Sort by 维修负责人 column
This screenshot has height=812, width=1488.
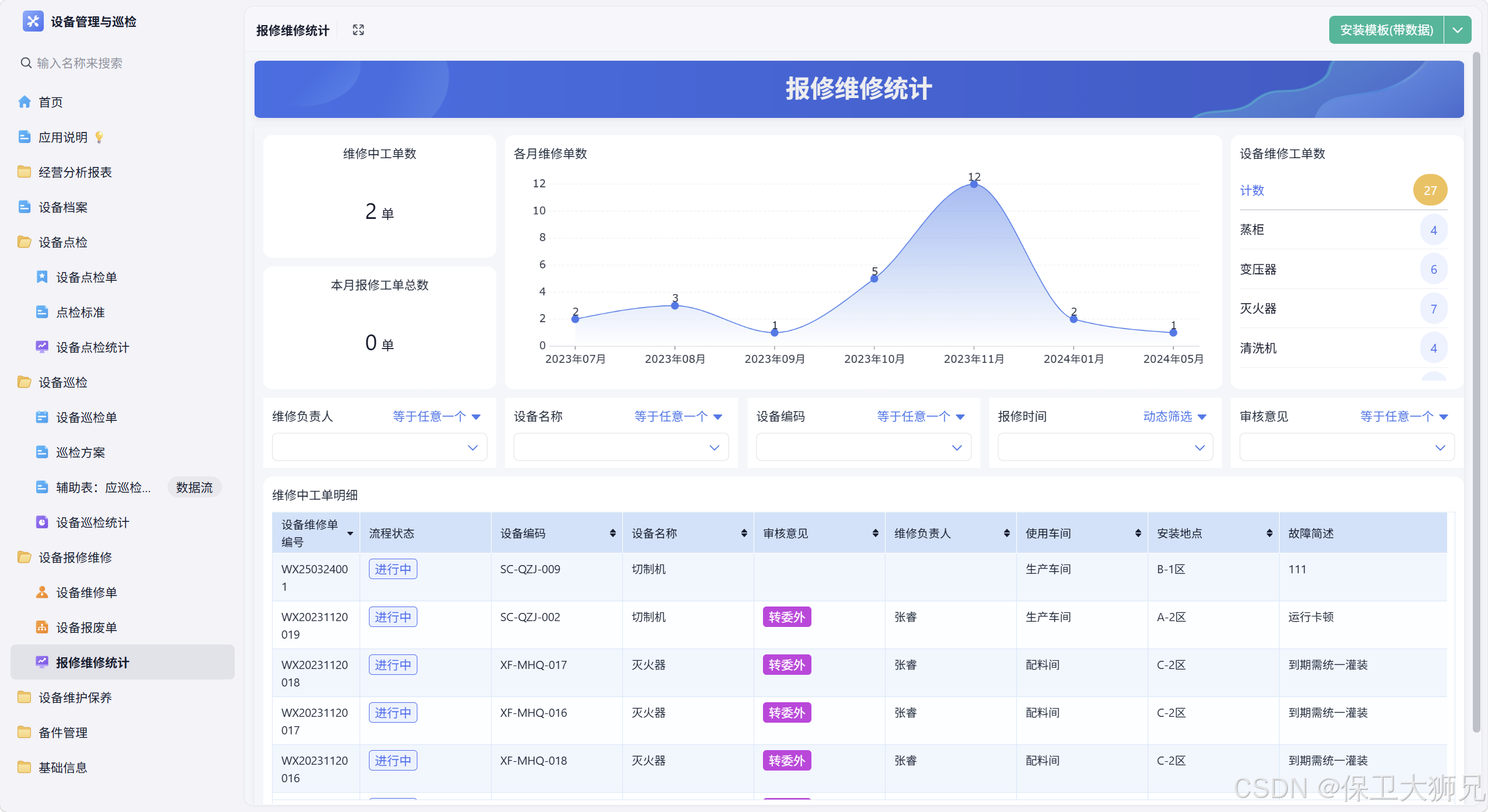(1006, 533)
